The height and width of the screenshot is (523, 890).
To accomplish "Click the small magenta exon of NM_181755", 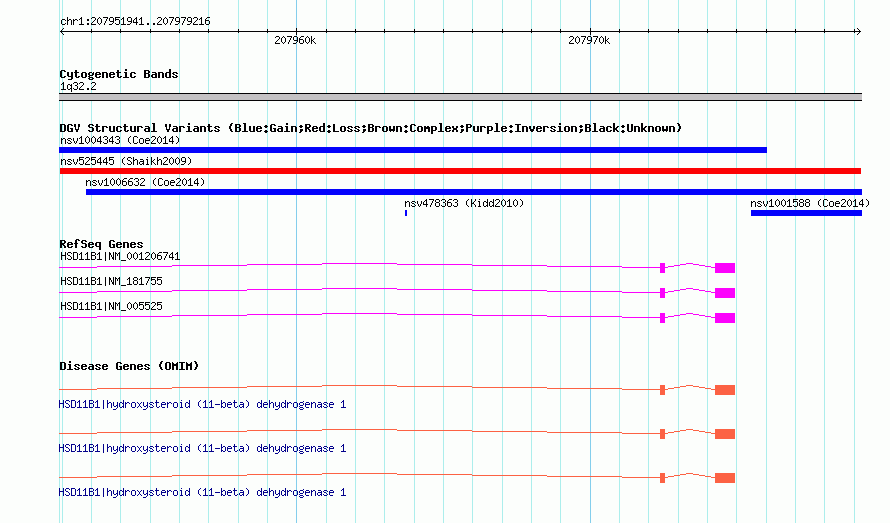I will pyautogui.click(x=662, y=293).
